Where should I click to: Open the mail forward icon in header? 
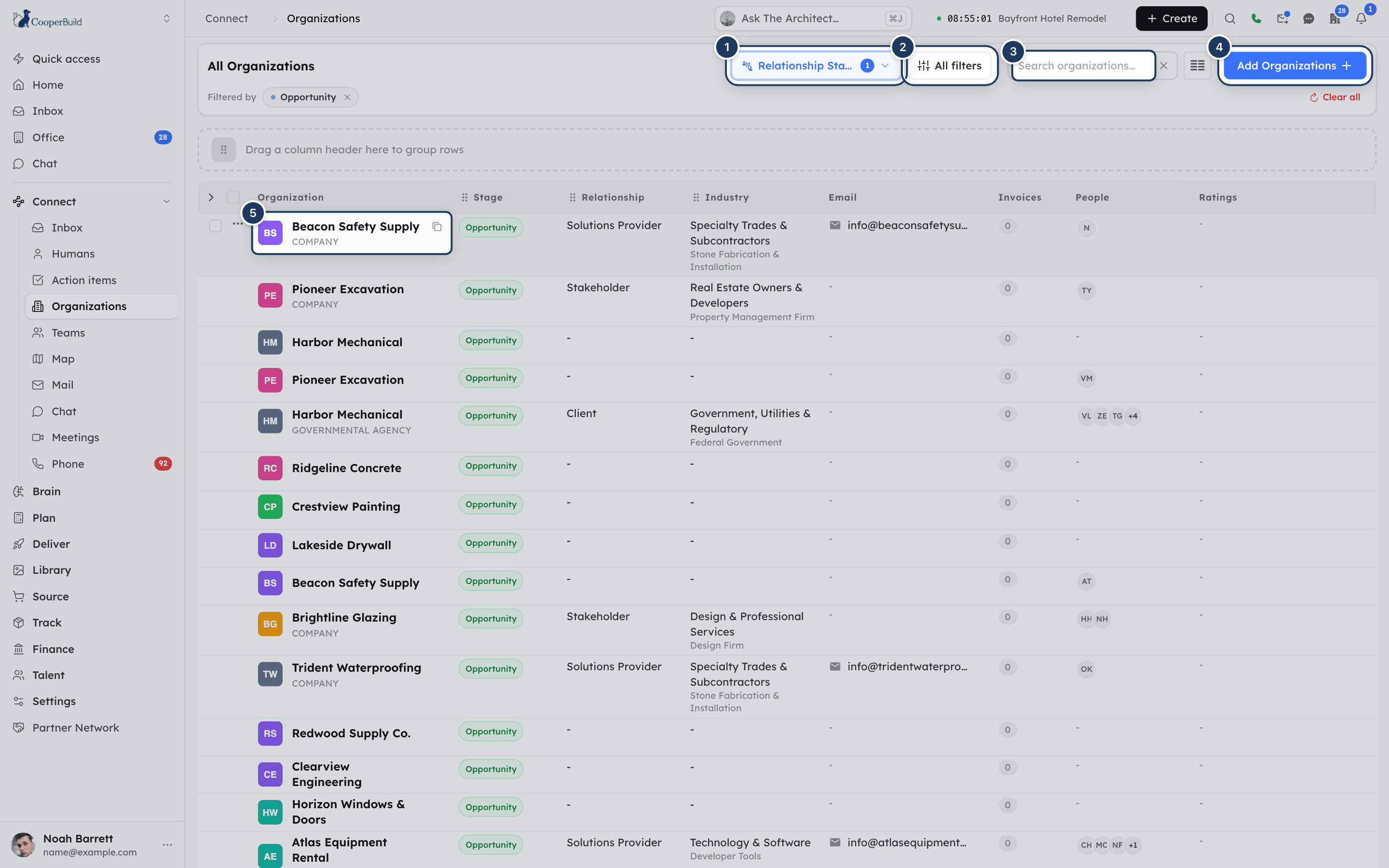click(x=1282, y=18)
